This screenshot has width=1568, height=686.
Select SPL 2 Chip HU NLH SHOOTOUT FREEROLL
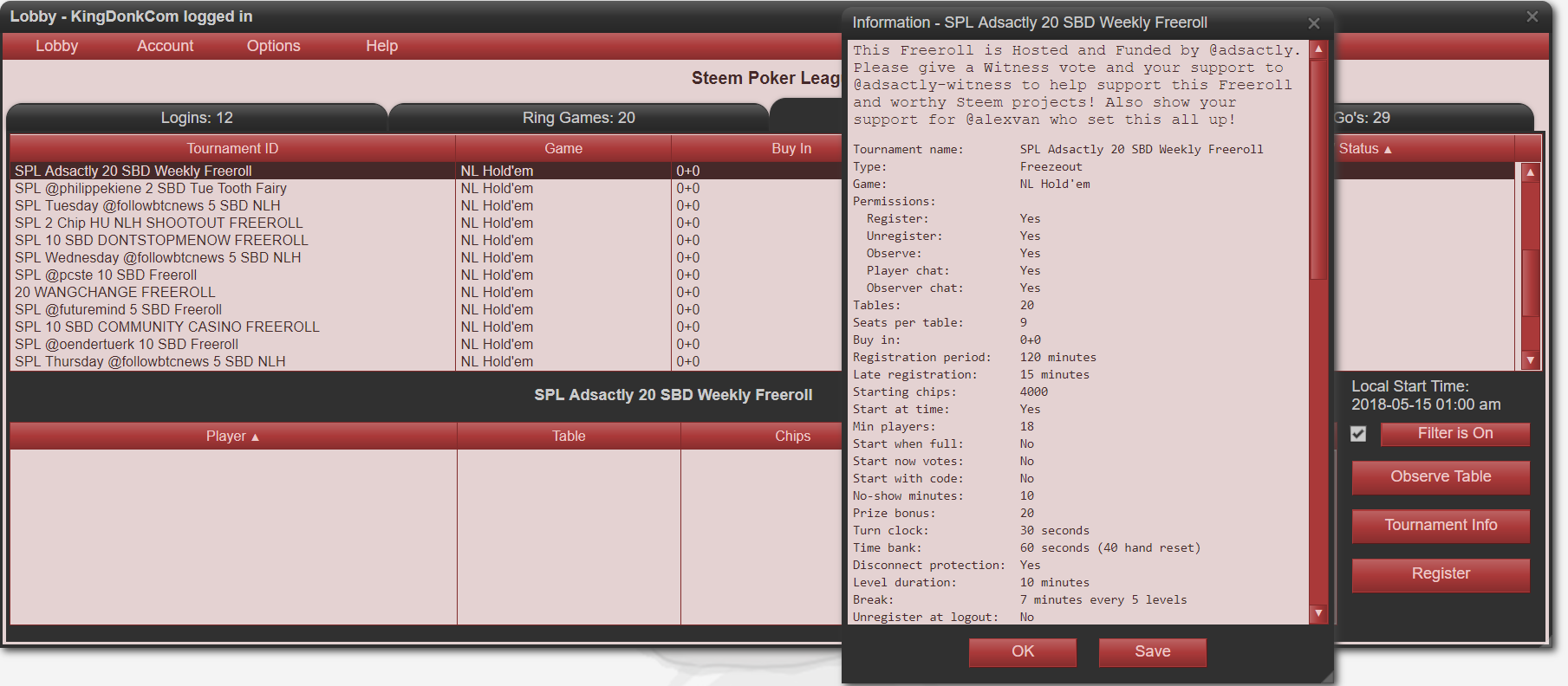tap(426, 223)
